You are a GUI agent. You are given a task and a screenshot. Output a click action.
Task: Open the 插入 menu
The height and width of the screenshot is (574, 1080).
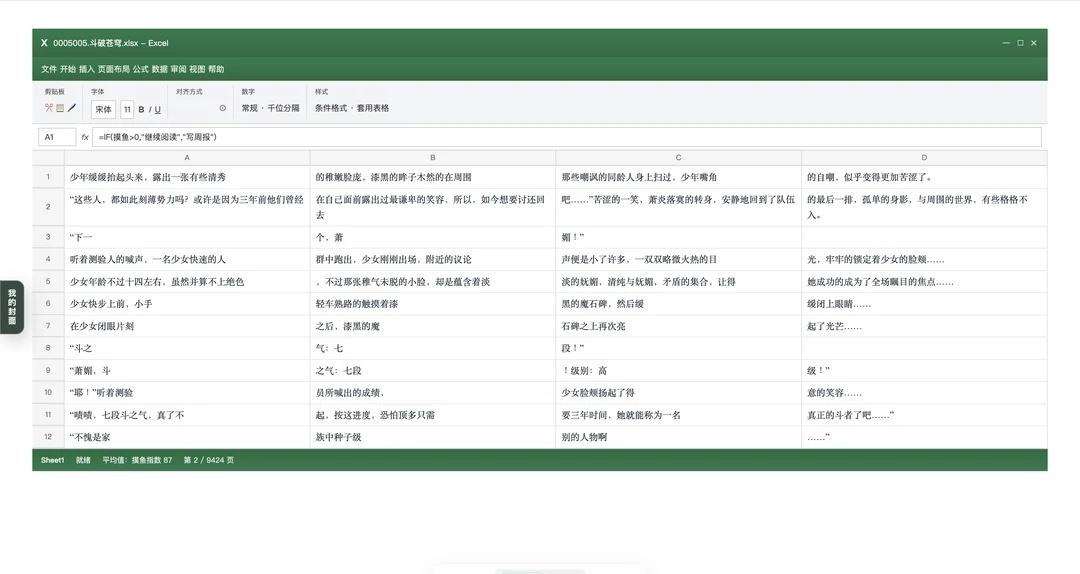(x=86, y=69)
